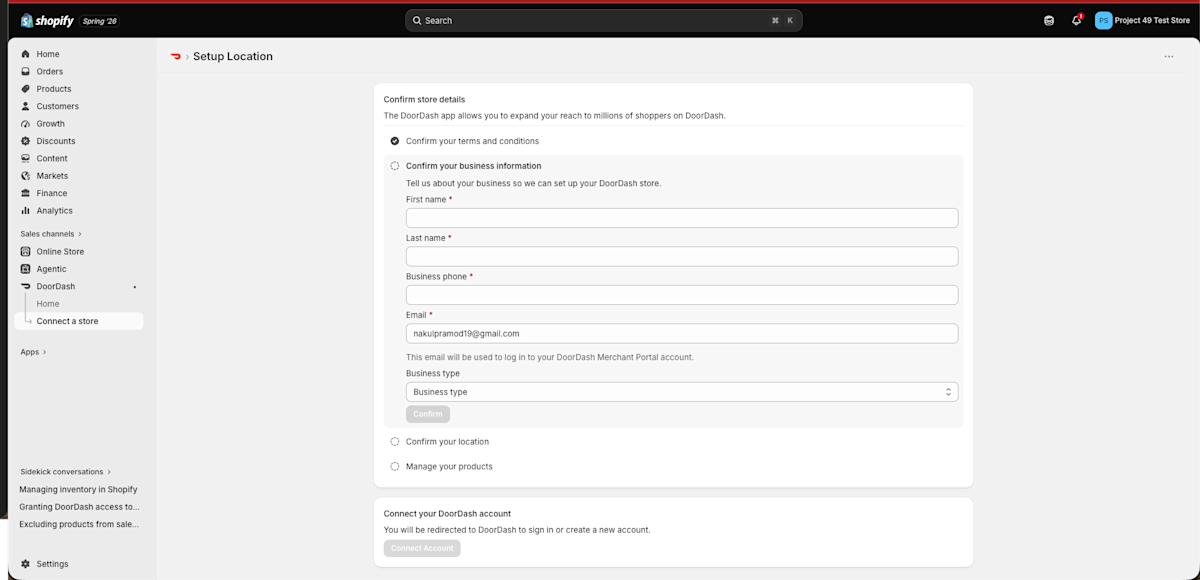Open Managing inventory in Shopify conversation
Image resolution: width=1200 pixels, height=580 pixels.
pos(78,490)
